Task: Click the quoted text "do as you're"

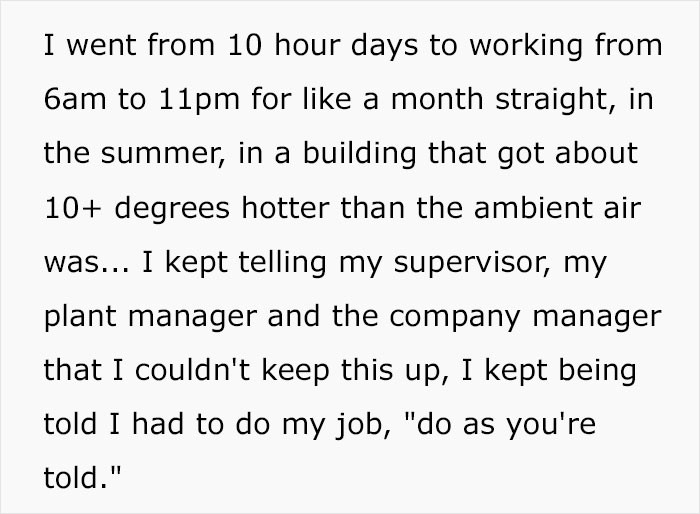Action: click(500, 426)
